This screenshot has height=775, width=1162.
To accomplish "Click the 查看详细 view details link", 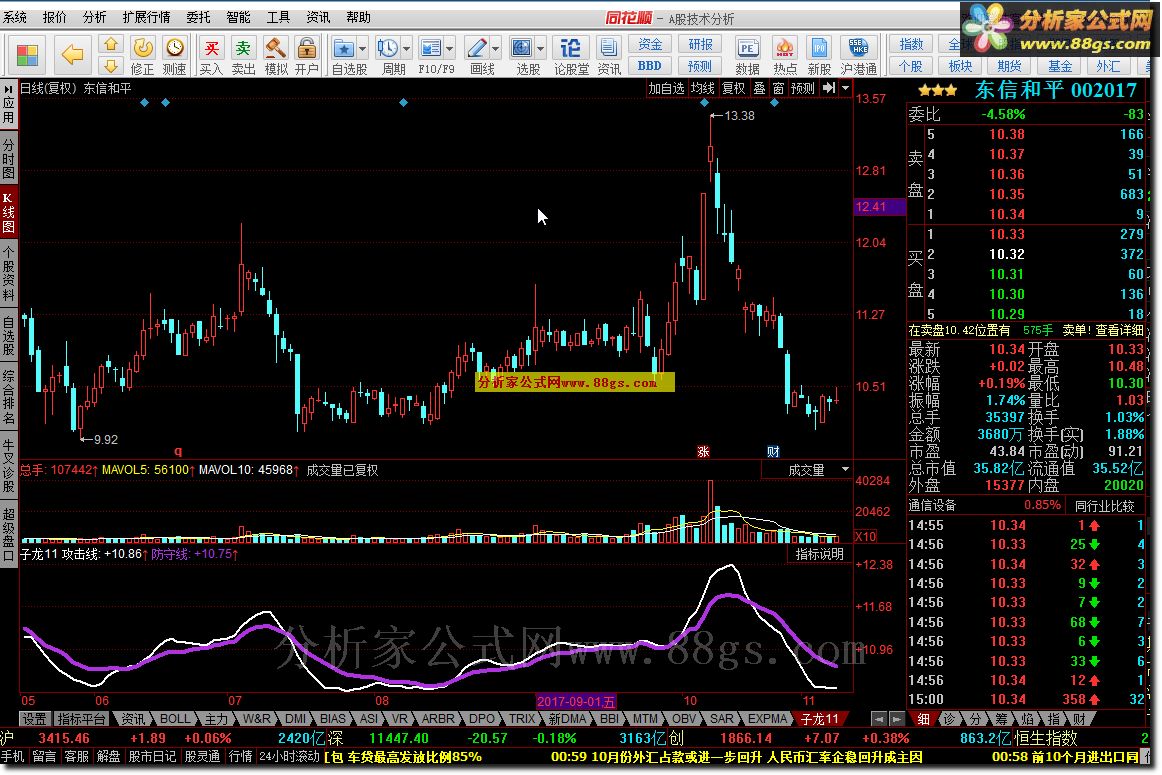I will pos(1120,330).
